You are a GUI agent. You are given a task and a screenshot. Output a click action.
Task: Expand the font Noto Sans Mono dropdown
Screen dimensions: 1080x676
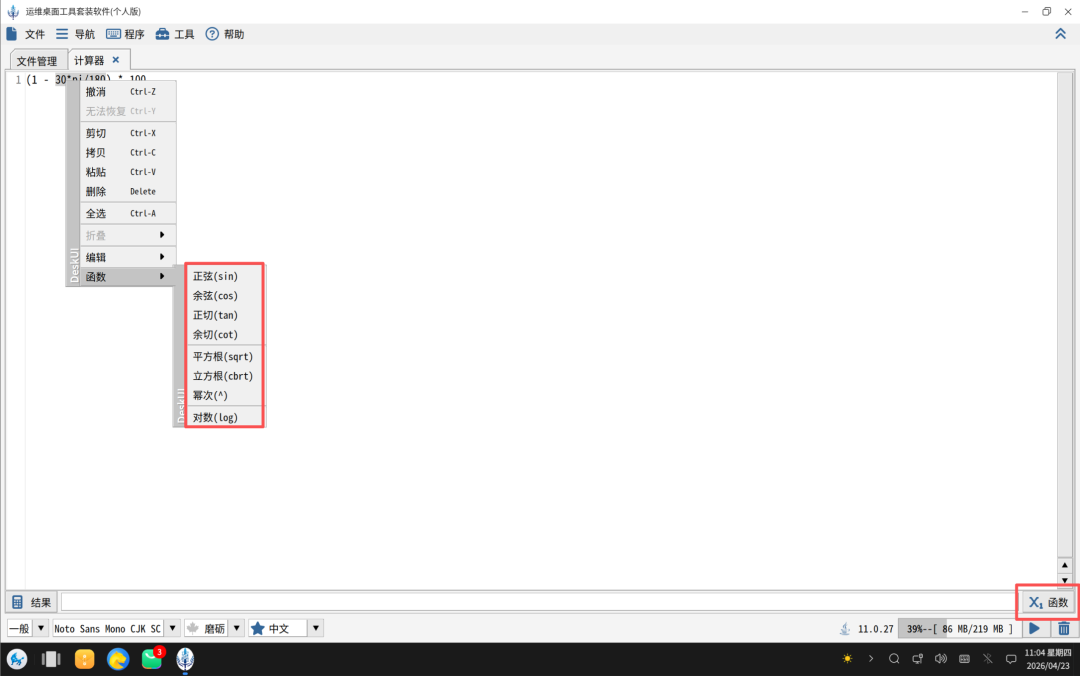(172, 628)
